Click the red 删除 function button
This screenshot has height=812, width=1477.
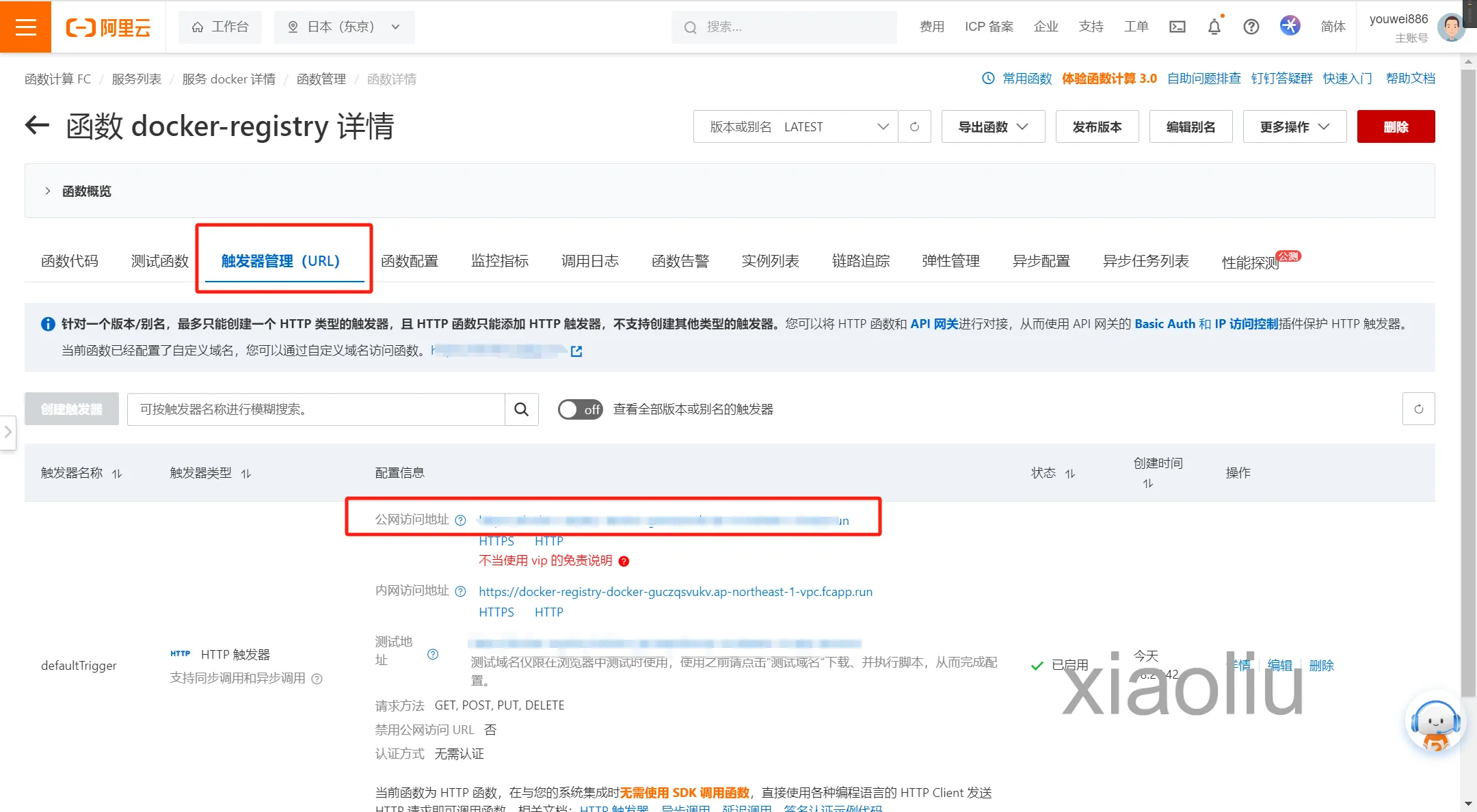pyautogui.click(x=1396, y=126)
